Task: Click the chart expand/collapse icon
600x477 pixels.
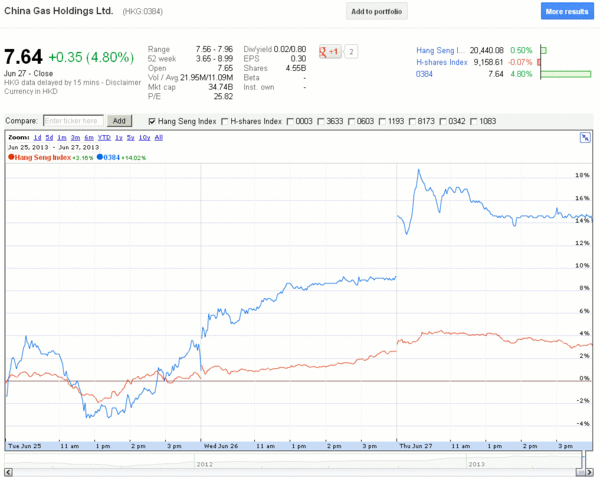Action: click(585, 138)
